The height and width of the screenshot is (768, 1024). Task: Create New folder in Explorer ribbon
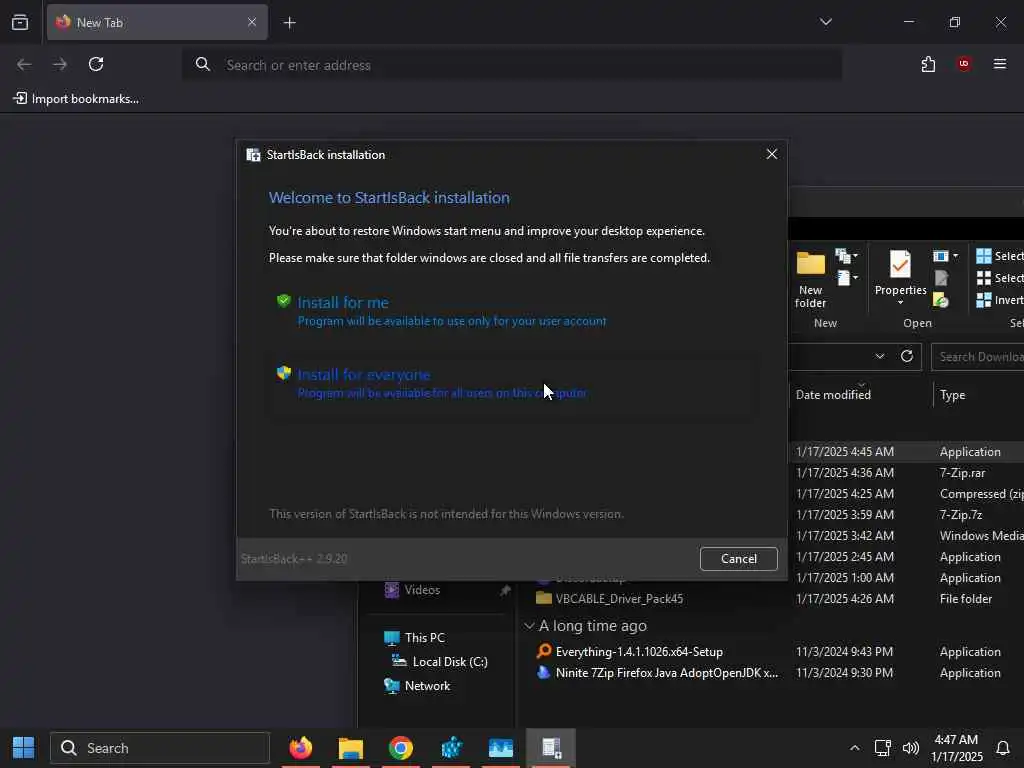[810, 279]
